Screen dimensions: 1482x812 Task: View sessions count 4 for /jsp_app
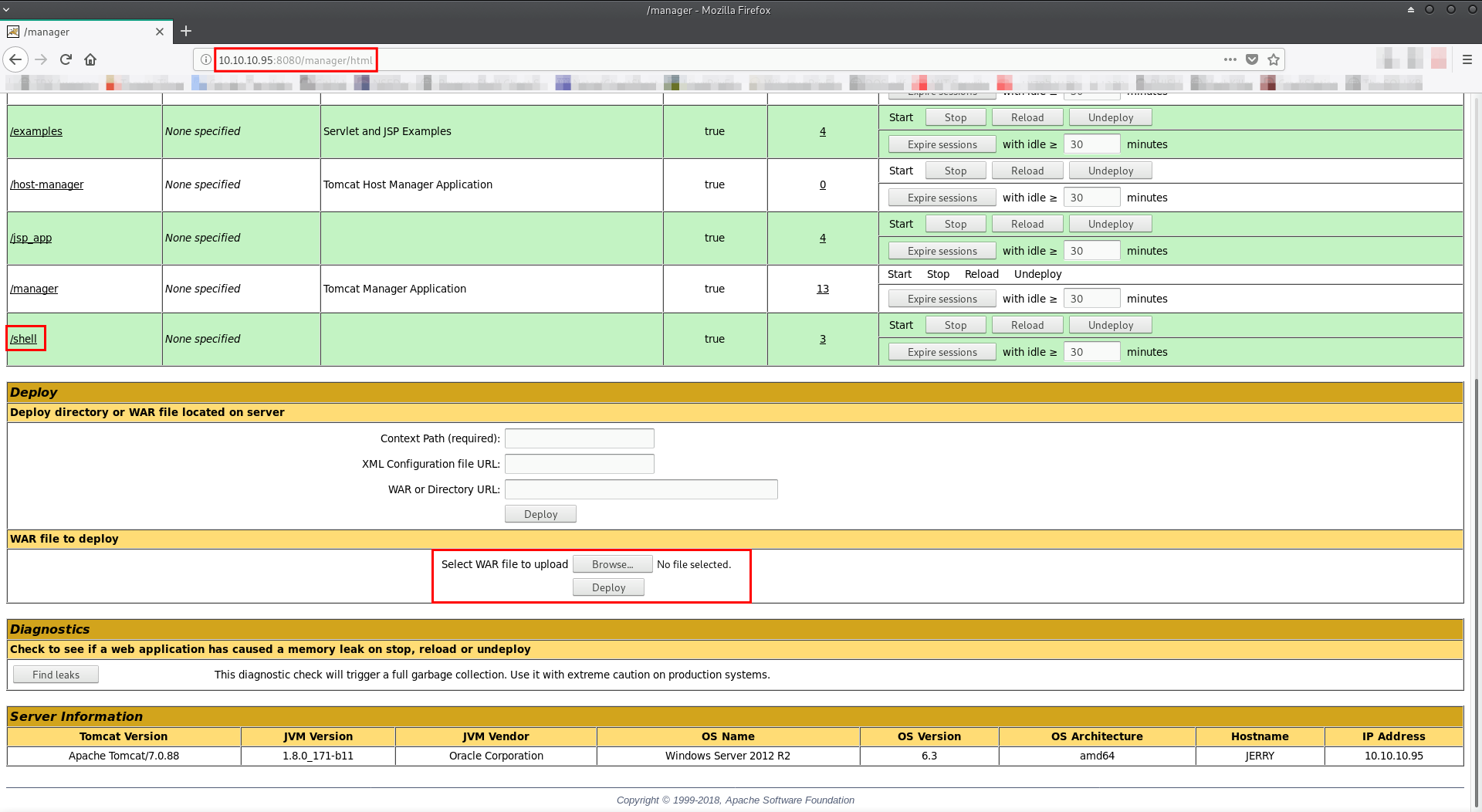point(823,238)
